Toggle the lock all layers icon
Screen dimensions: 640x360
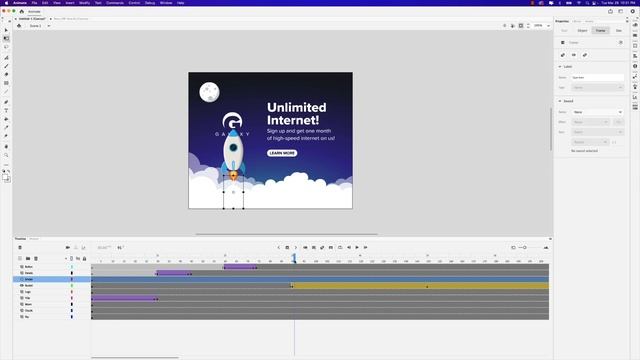click(x=84, y=258)
